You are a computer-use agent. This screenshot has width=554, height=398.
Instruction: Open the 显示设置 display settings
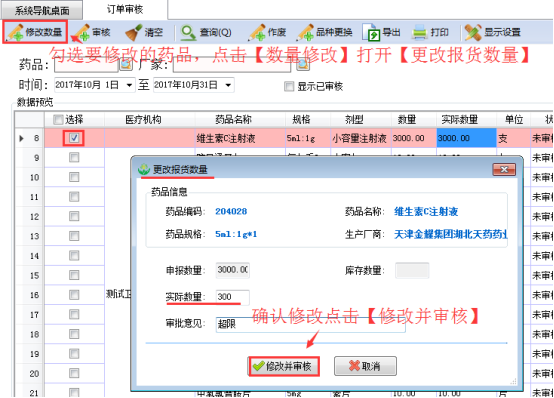tap(473, 33)
